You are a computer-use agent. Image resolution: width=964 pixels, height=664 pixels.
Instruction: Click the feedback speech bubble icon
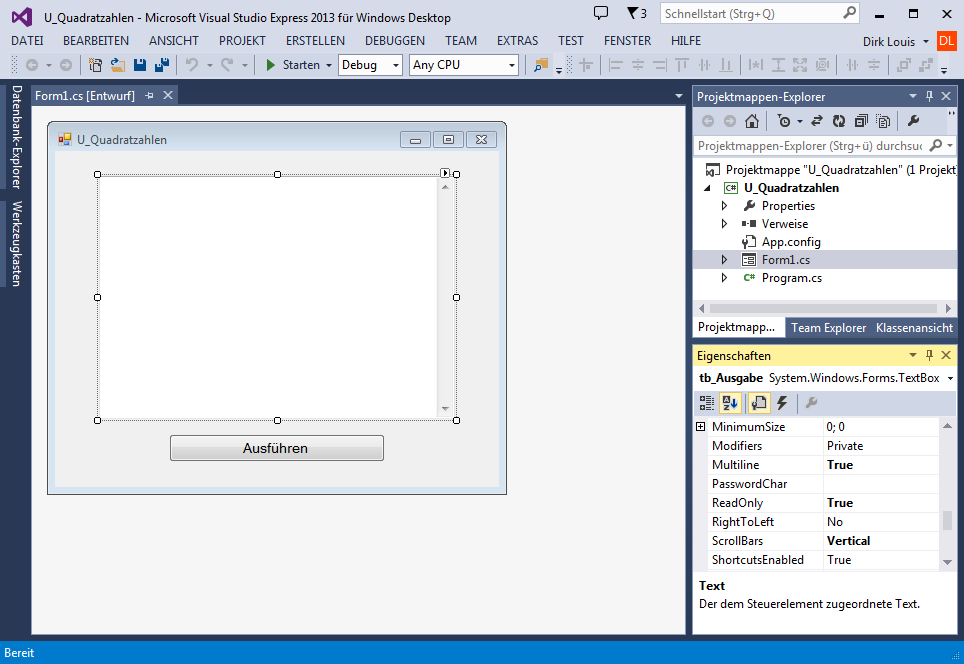point(601,13)
